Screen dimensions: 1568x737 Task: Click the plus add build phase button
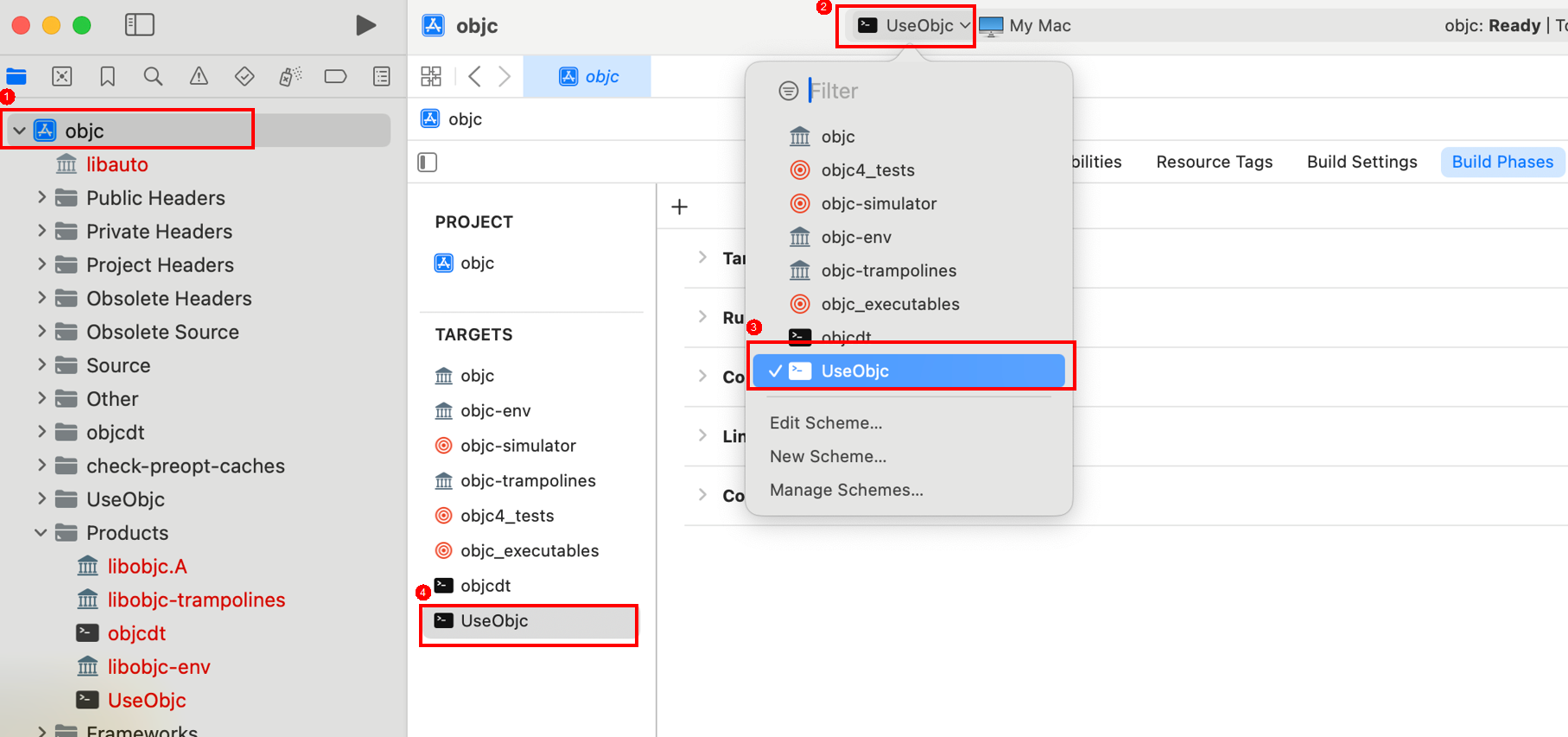pos(680,207)
